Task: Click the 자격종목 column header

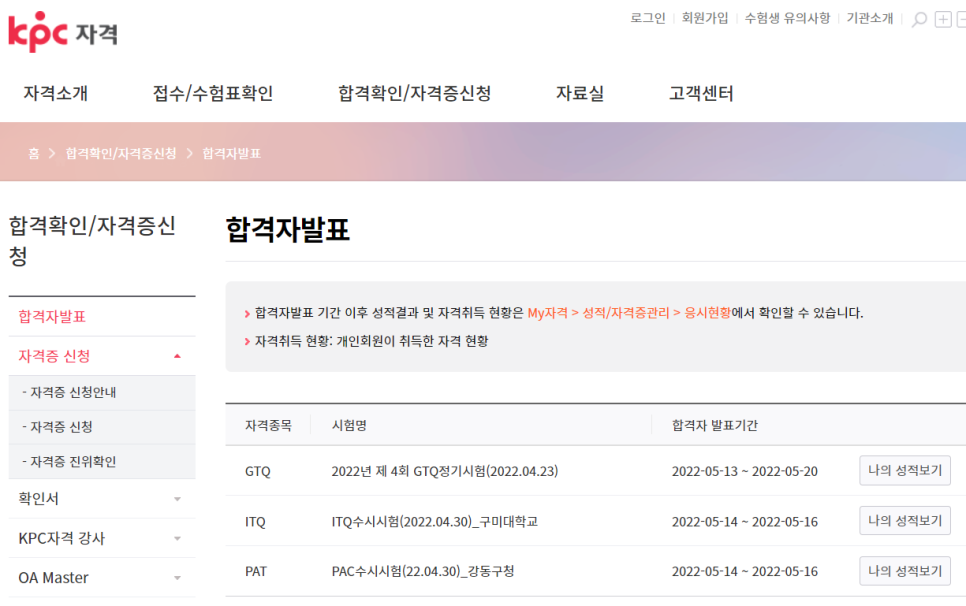Action: point(268,426)
